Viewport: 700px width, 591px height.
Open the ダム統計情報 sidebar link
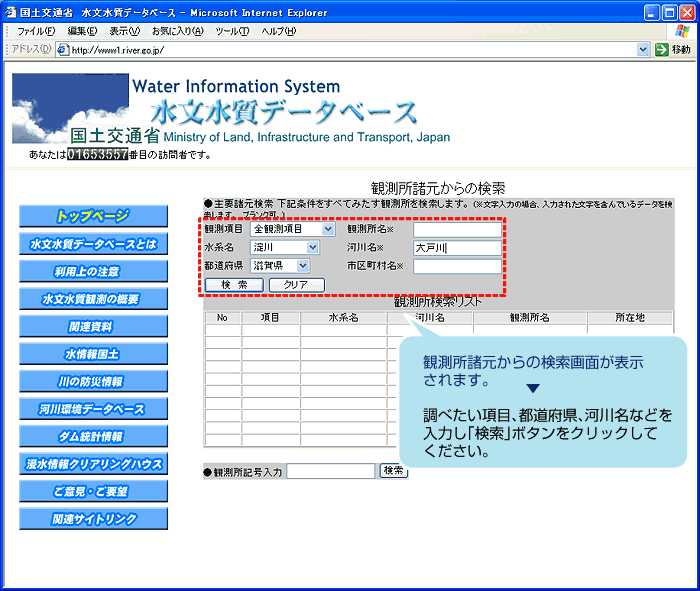(x=93, y=436)
